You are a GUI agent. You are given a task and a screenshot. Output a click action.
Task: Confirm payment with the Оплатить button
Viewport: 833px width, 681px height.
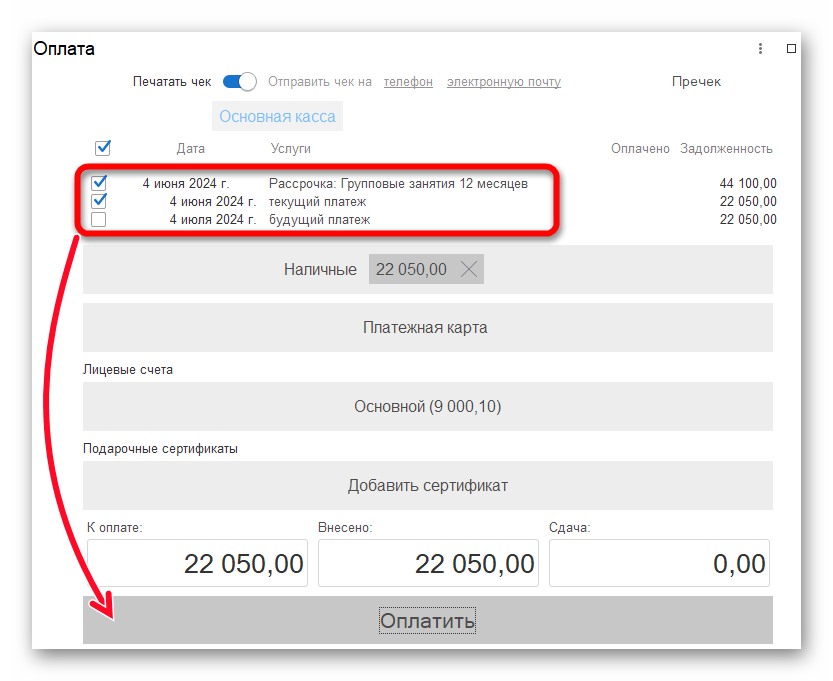click(x=428, y=620)
